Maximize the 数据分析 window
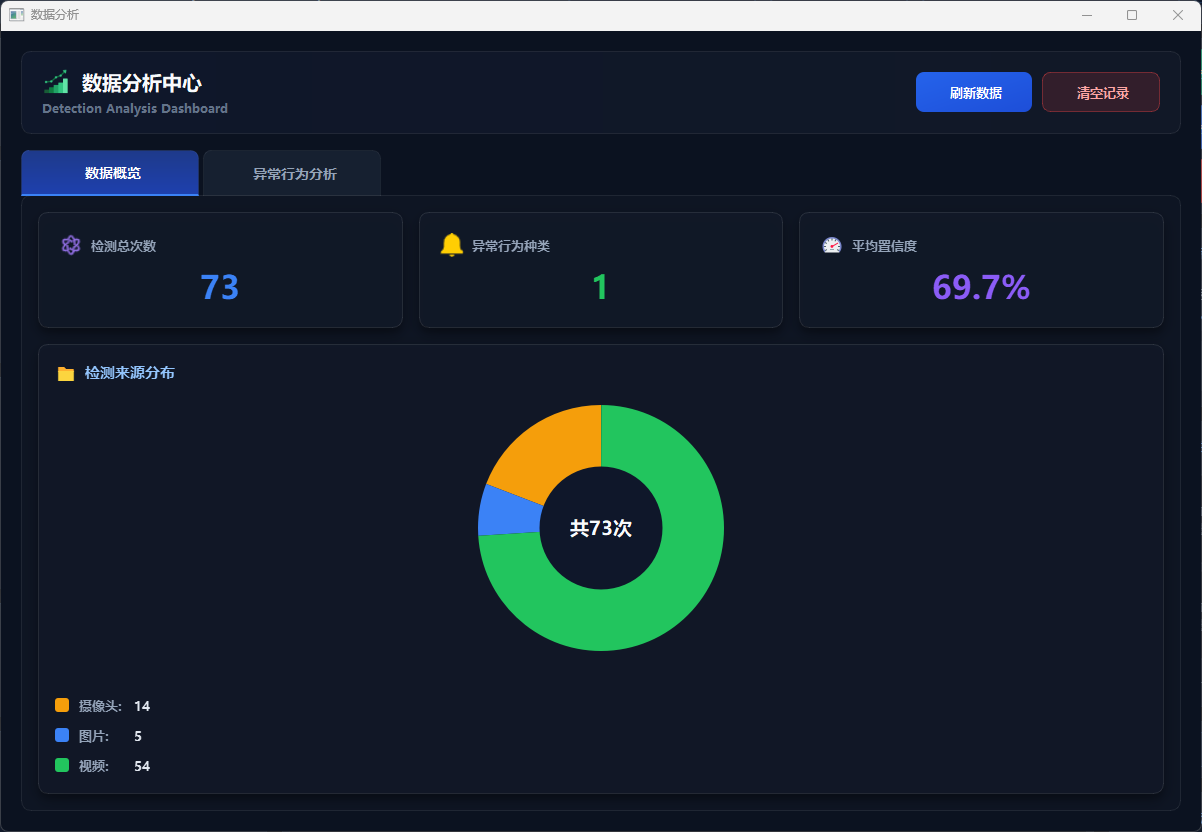This screenshot has height=832, width=1202. pyautogui.click(x=1132, y=15)
